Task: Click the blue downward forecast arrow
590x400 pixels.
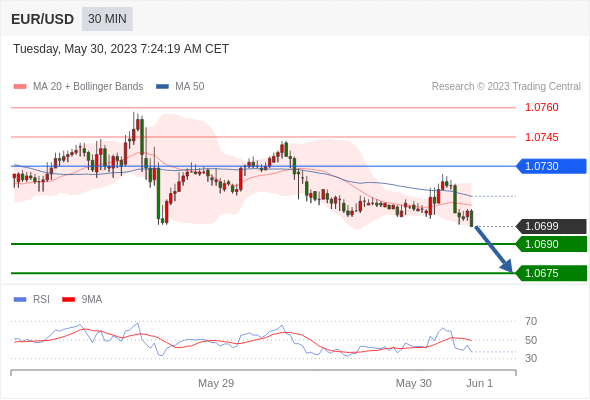Action: [x=493, y=249]
